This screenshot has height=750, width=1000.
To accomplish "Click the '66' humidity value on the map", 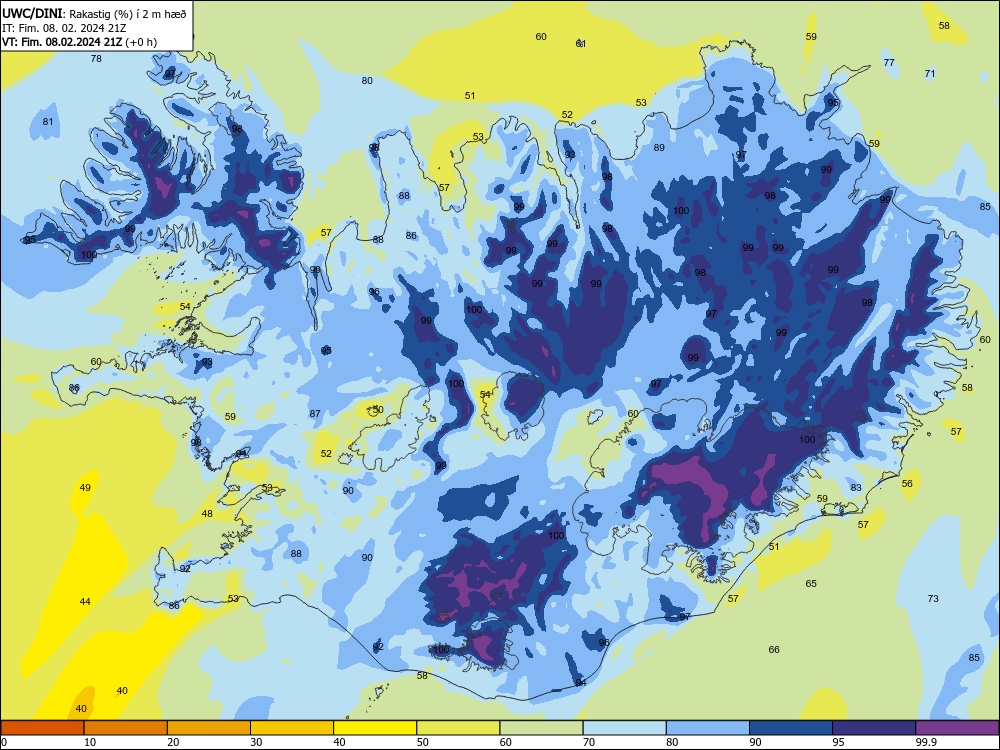I will tap(774, 649).
